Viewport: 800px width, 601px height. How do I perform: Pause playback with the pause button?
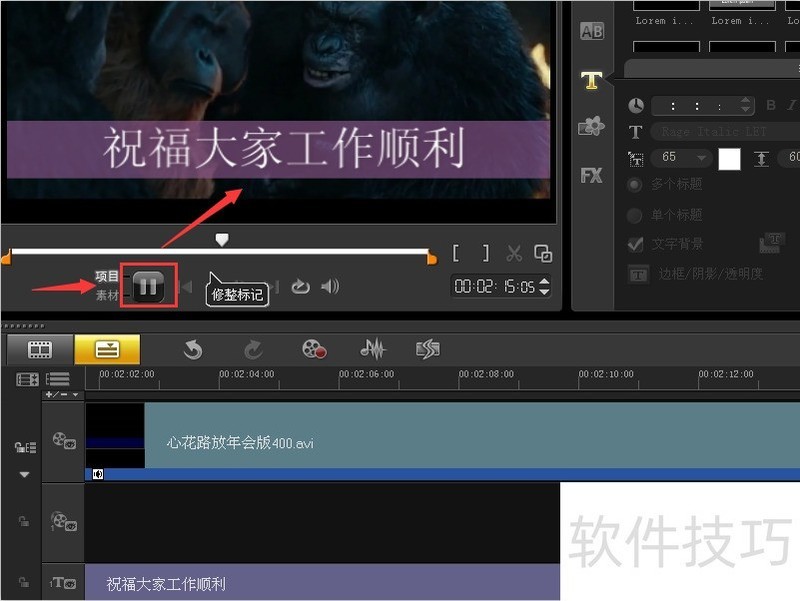(148, 286)
